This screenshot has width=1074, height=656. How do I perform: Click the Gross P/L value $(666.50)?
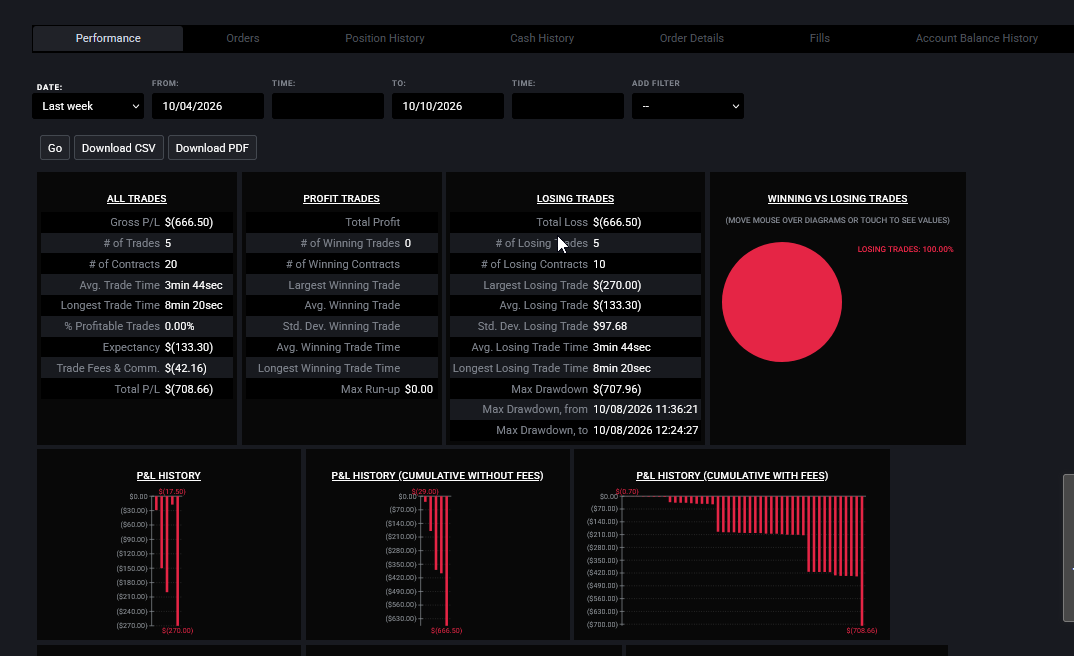point(189,222)
